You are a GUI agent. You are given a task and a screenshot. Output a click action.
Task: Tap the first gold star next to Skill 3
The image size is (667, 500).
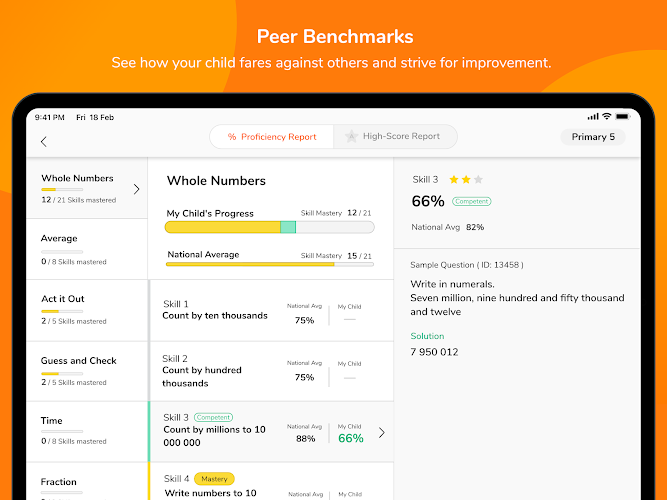pyautogui.click(x=454, y=179)
